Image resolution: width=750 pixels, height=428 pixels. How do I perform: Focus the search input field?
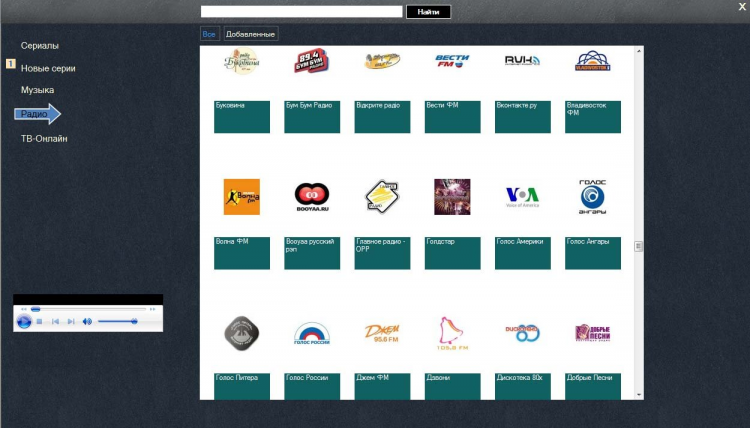pos(301,11)
